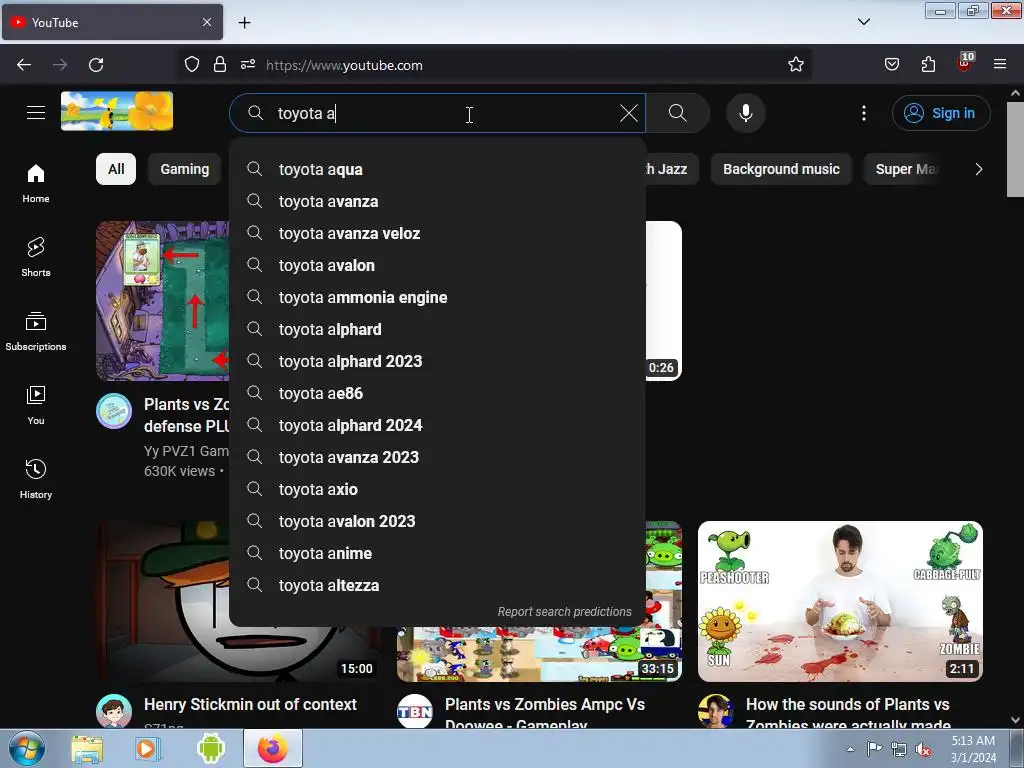View site security padlock info
Screen dimensions: 1024x768
coord(219,65)
